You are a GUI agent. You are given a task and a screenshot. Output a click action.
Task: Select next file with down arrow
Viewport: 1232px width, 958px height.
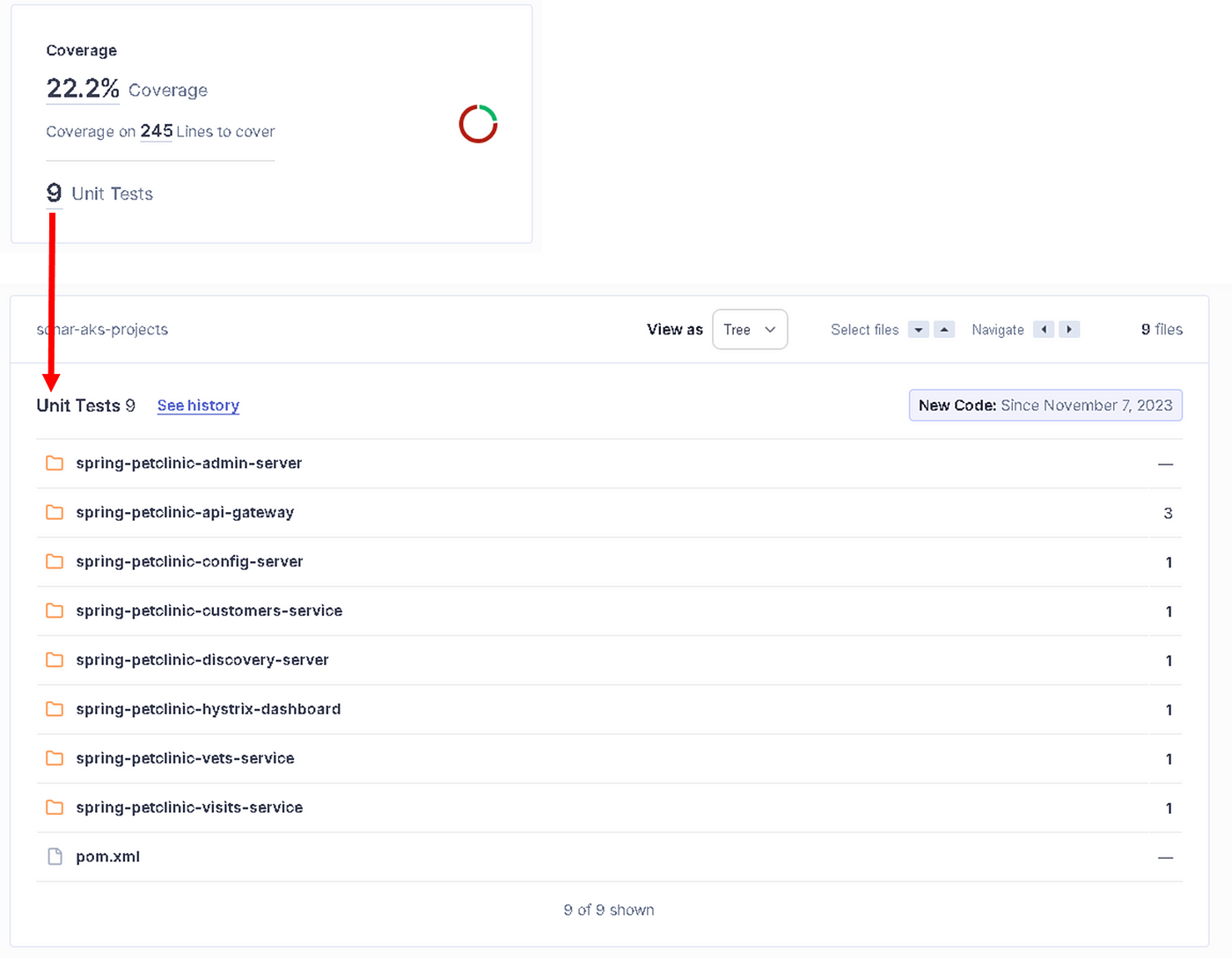tap(919, 330)
